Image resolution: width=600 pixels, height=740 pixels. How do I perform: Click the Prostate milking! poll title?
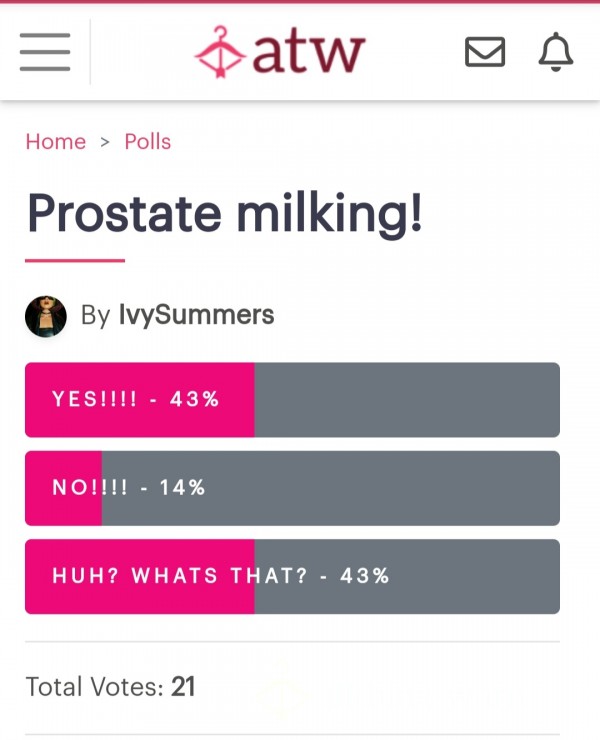coord(225,214)
